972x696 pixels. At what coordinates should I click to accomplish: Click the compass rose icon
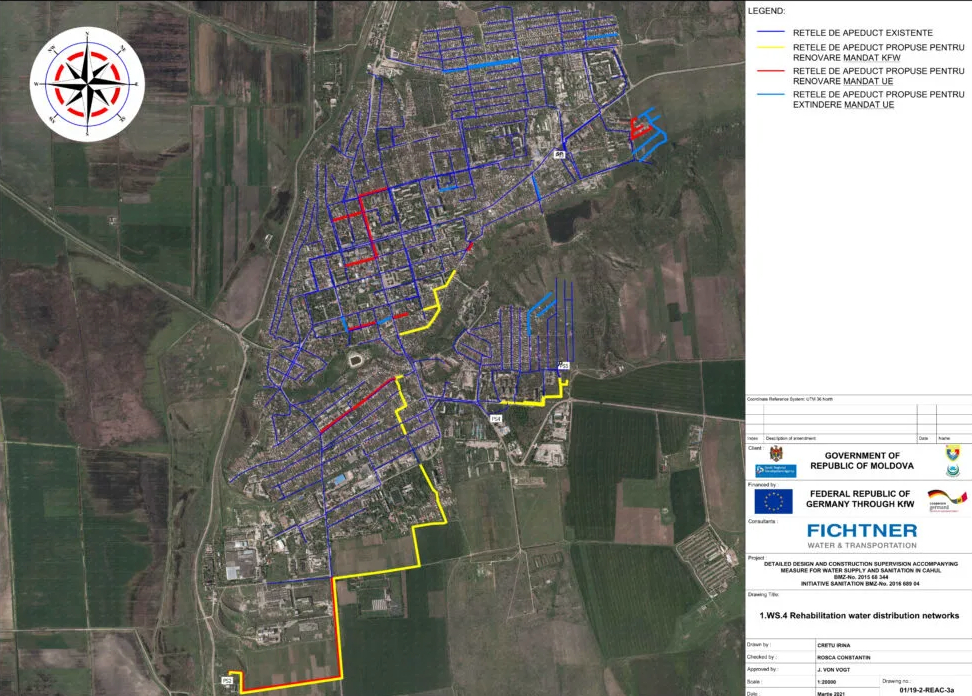87,84
